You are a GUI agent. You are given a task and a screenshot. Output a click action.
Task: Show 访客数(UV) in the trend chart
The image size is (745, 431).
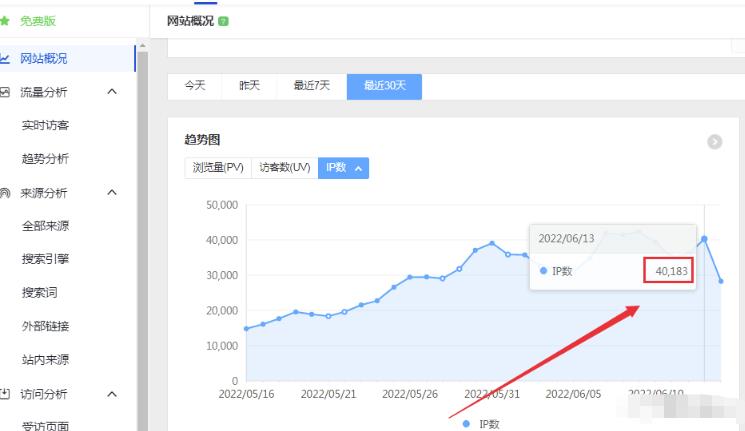(x=285, y=168)
